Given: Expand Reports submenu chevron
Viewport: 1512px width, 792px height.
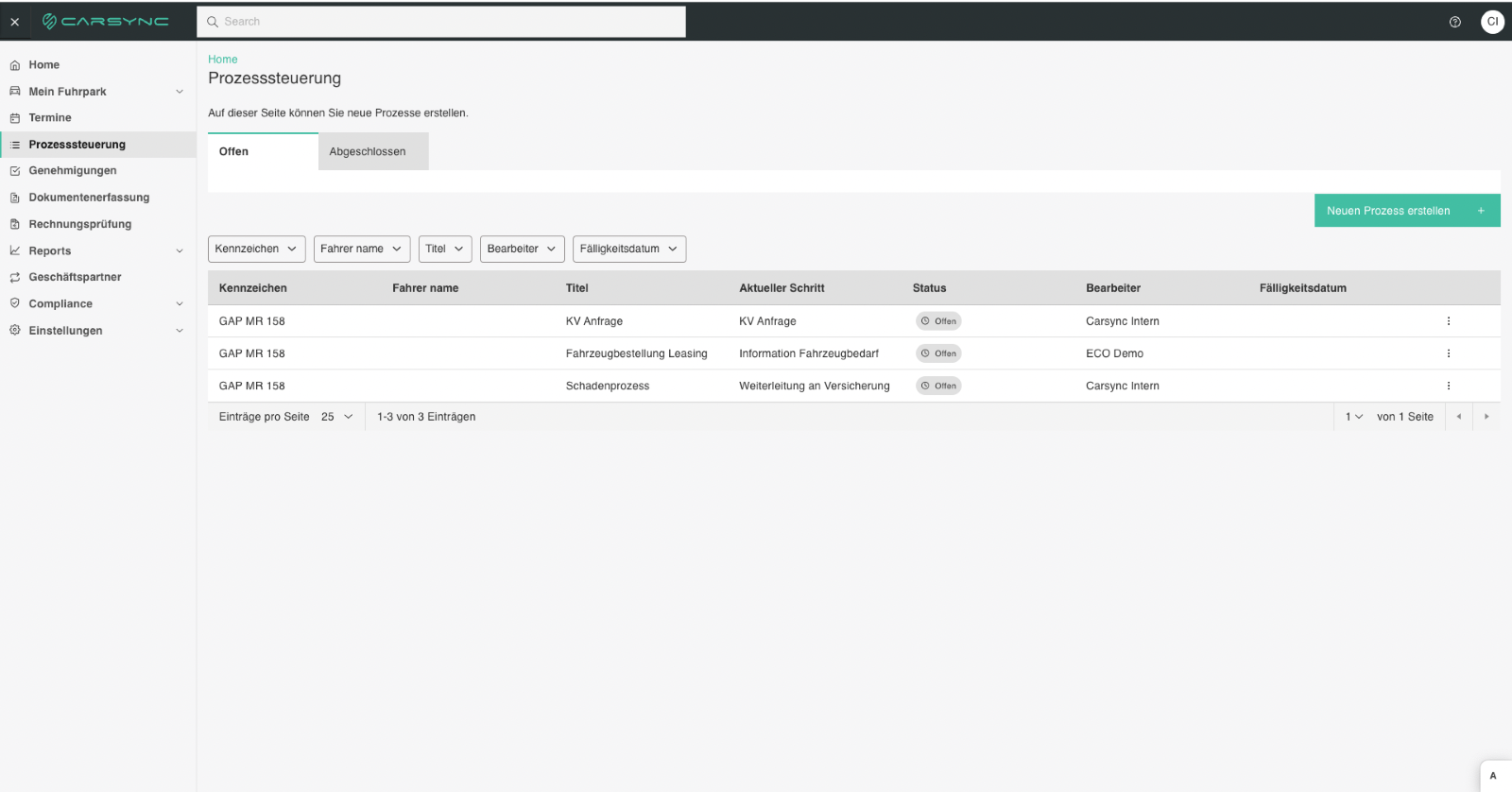Looking at the screenshot, I should click(180, 250).
